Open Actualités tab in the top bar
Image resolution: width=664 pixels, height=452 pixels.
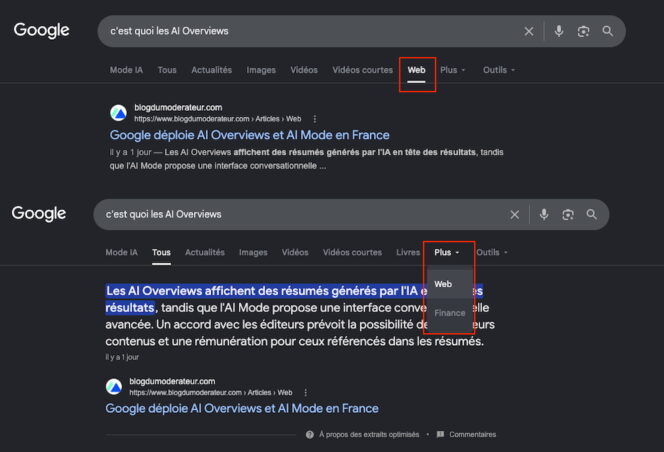click(x=211, y=70)
